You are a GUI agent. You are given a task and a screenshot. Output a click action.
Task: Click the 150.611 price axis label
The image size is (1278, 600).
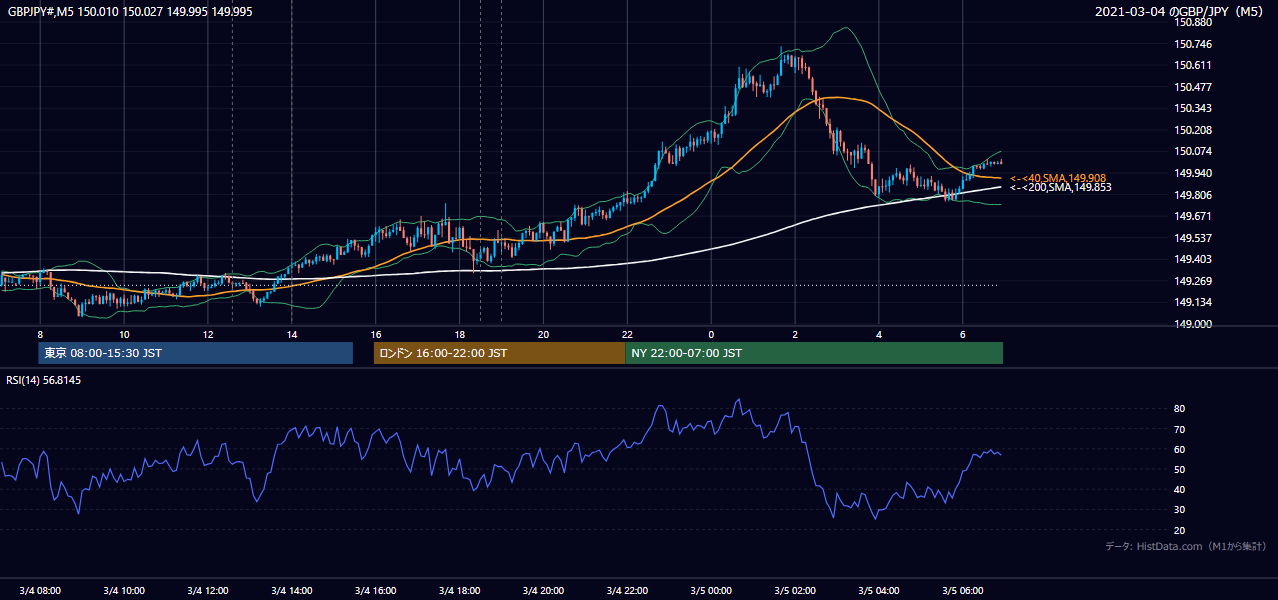[1194, 65]
